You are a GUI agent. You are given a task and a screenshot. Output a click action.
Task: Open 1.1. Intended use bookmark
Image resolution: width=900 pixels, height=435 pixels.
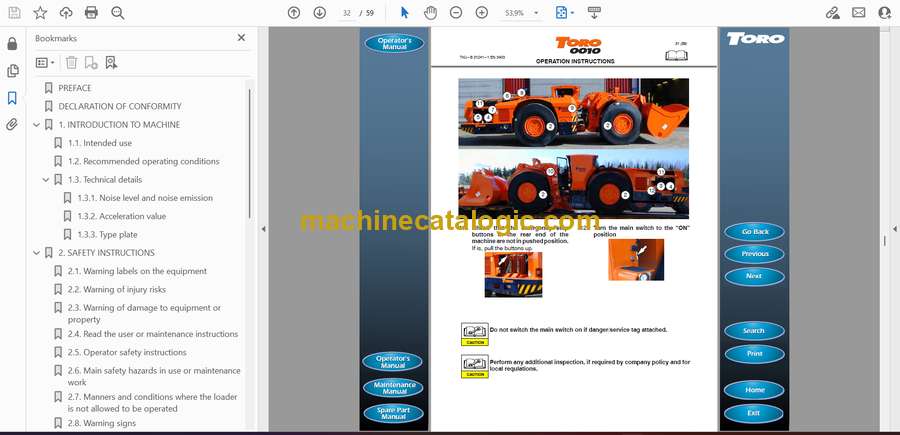(x=100, y=143)
